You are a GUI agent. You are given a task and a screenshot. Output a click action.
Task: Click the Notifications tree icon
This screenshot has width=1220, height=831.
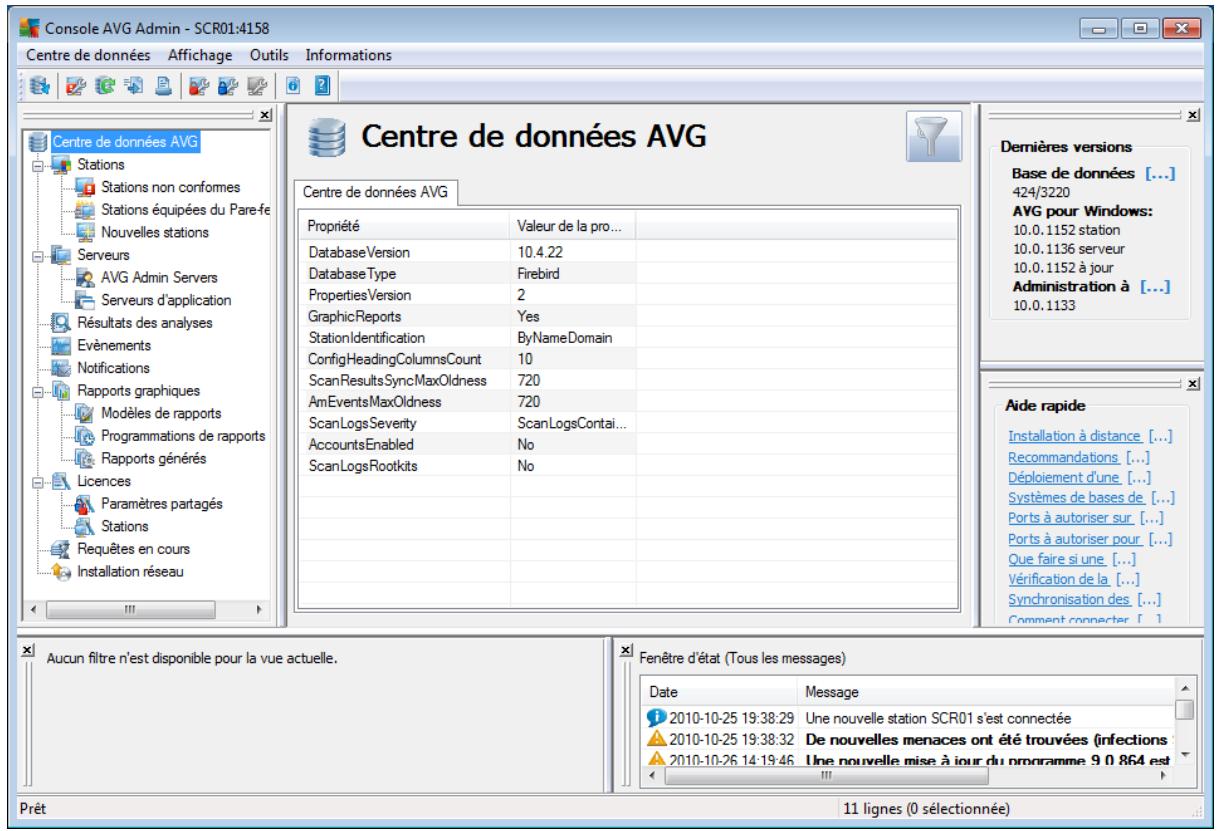[x=60, y=368]
